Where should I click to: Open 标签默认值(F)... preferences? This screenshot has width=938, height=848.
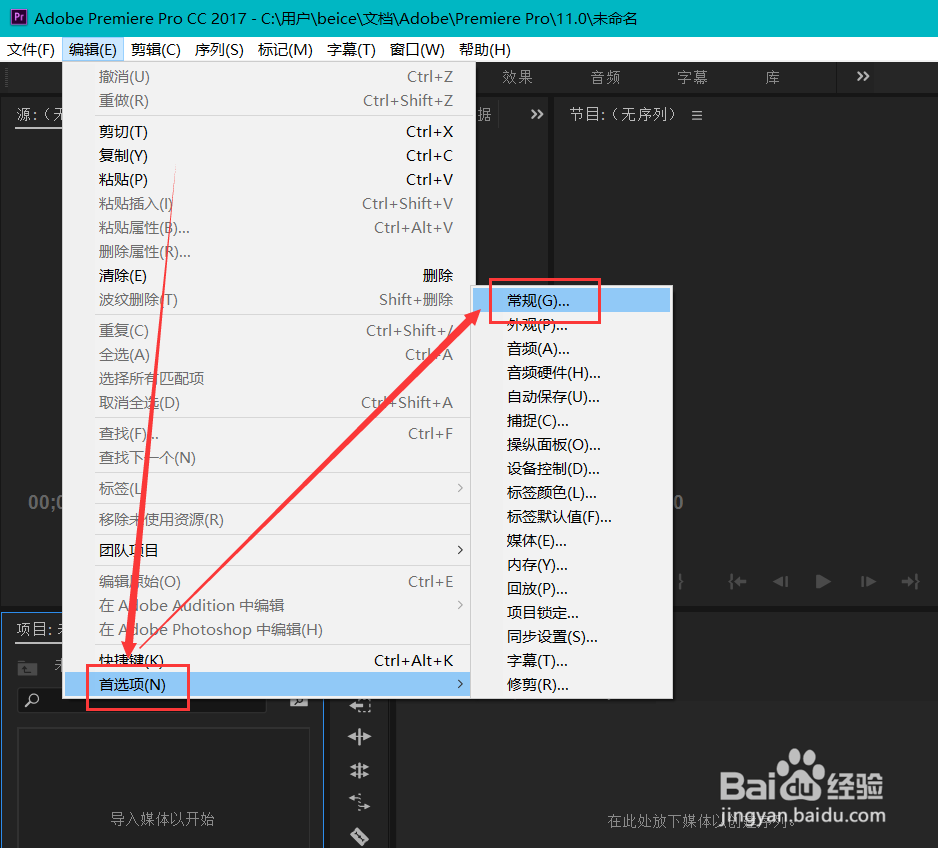pos(572,516)
